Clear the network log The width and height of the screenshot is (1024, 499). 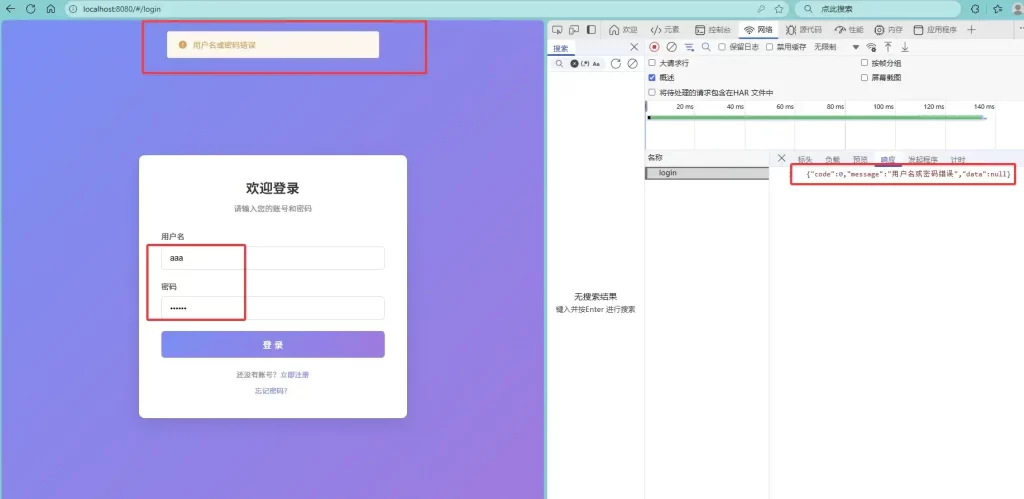coord(672,47)
